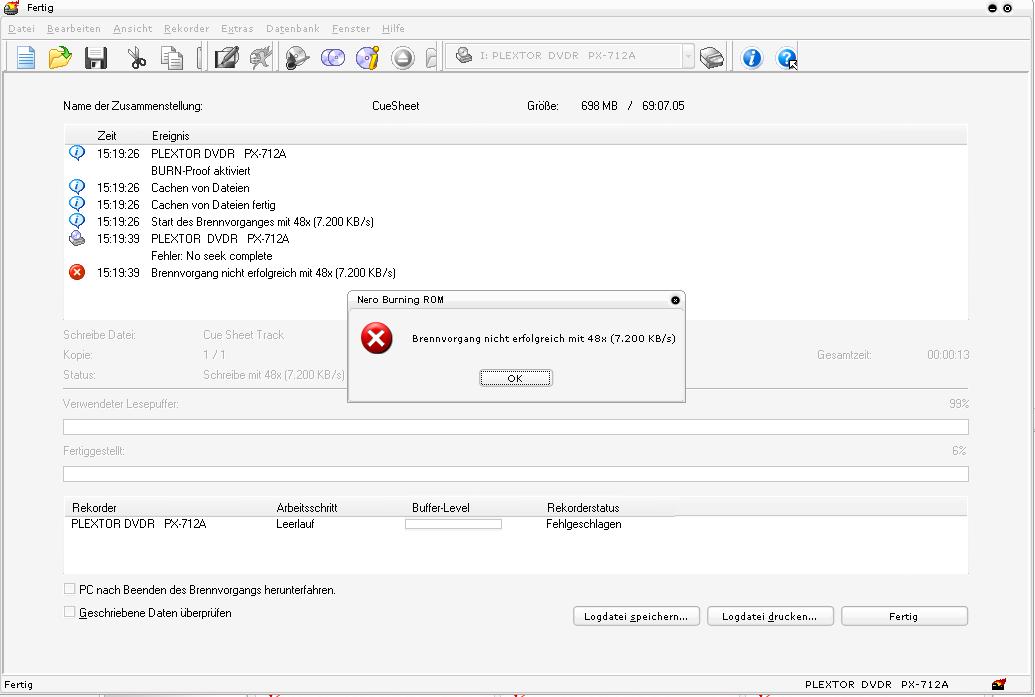Click the '00:00:13' Gesamtzeit value

coord(949,354)
